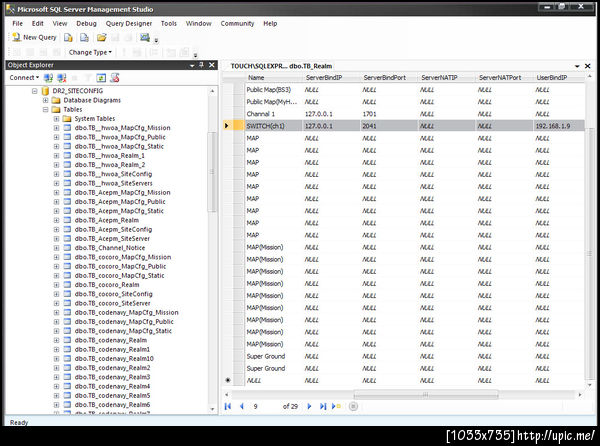Go to the previous row icon

pos(241,406)
